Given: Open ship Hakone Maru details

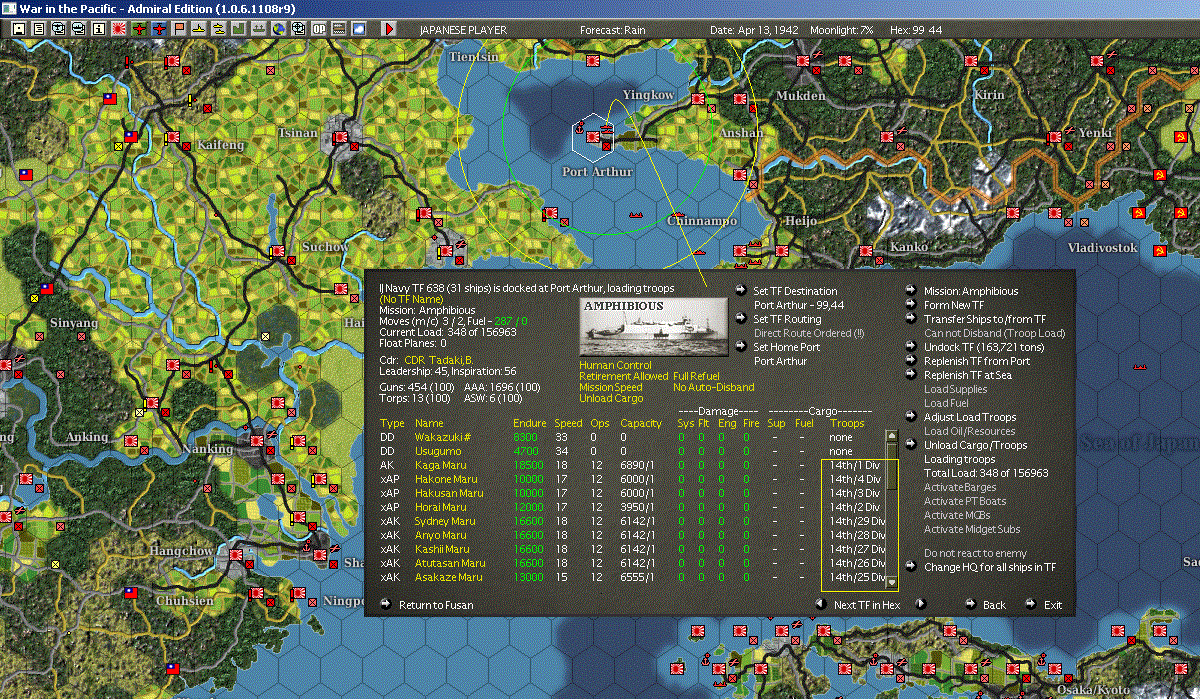Looking at the screenshot, I should coord(447,479).
